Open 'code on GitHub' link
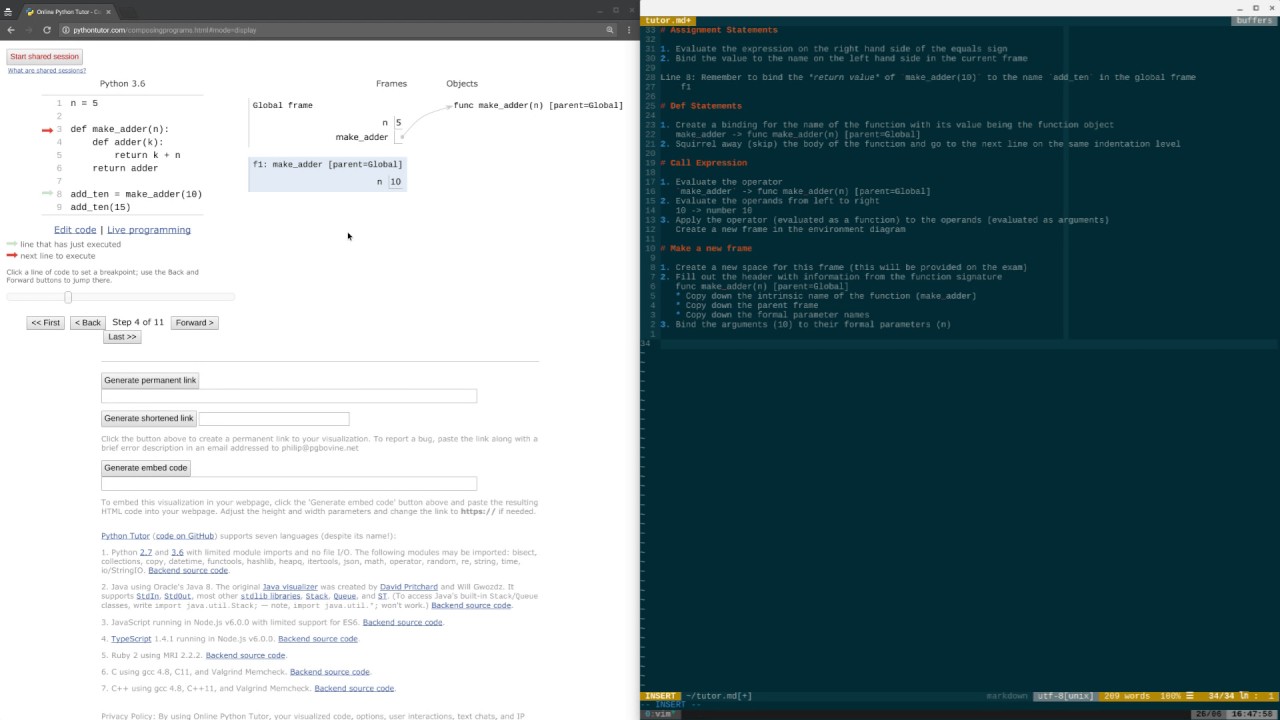Image resolution: width=1280 pixels, height=720 pixels. 185,536
